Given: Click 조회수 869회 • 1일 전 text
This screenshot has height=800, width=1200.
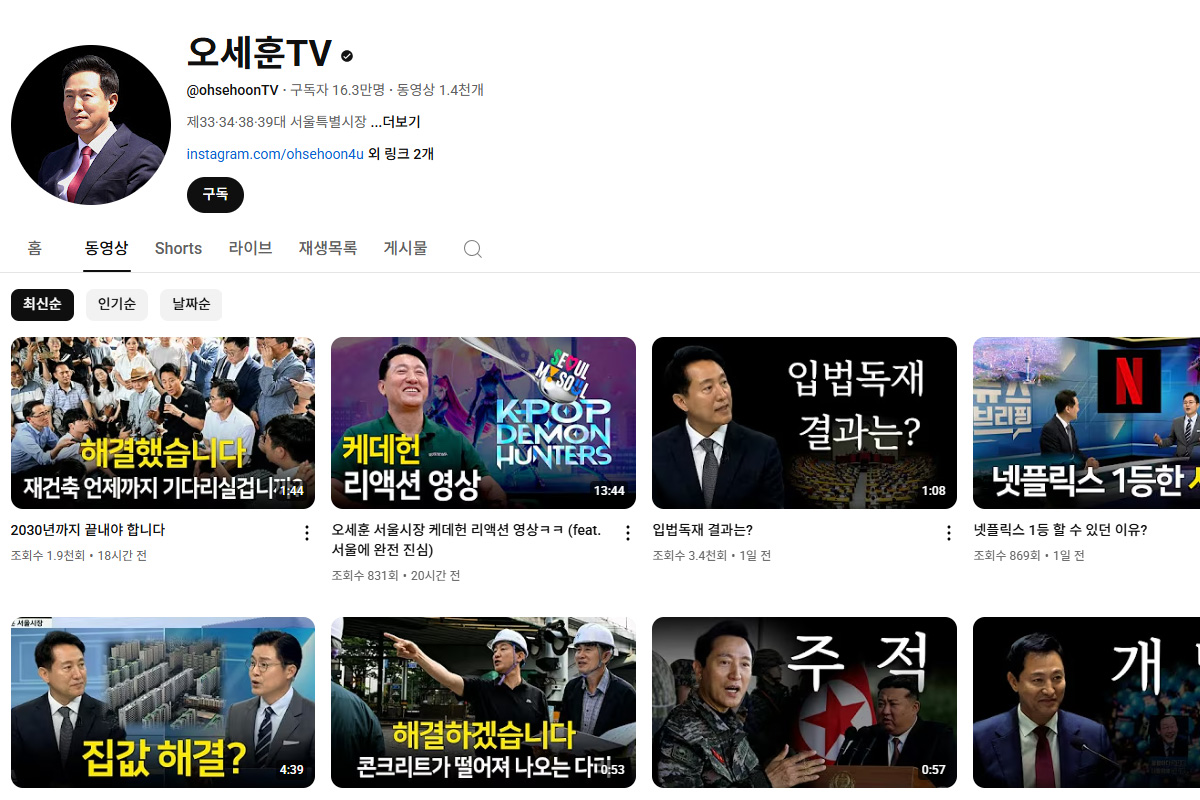Looking at the screenshot, I should coord(1027,555).
